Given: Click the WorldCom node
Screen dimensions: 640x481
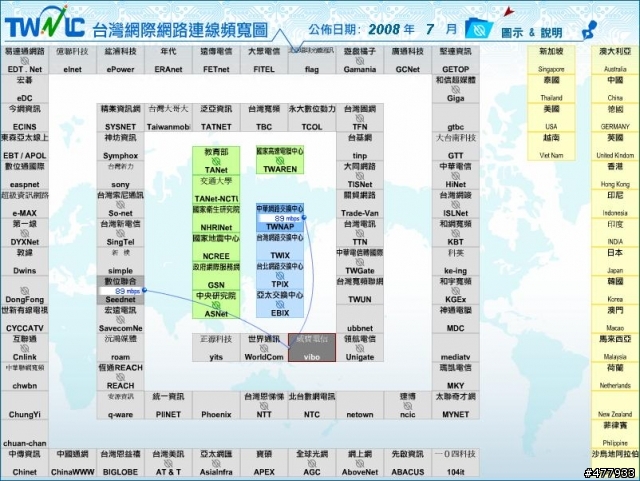Looking at the screenshot, I should tap(264, 347).
